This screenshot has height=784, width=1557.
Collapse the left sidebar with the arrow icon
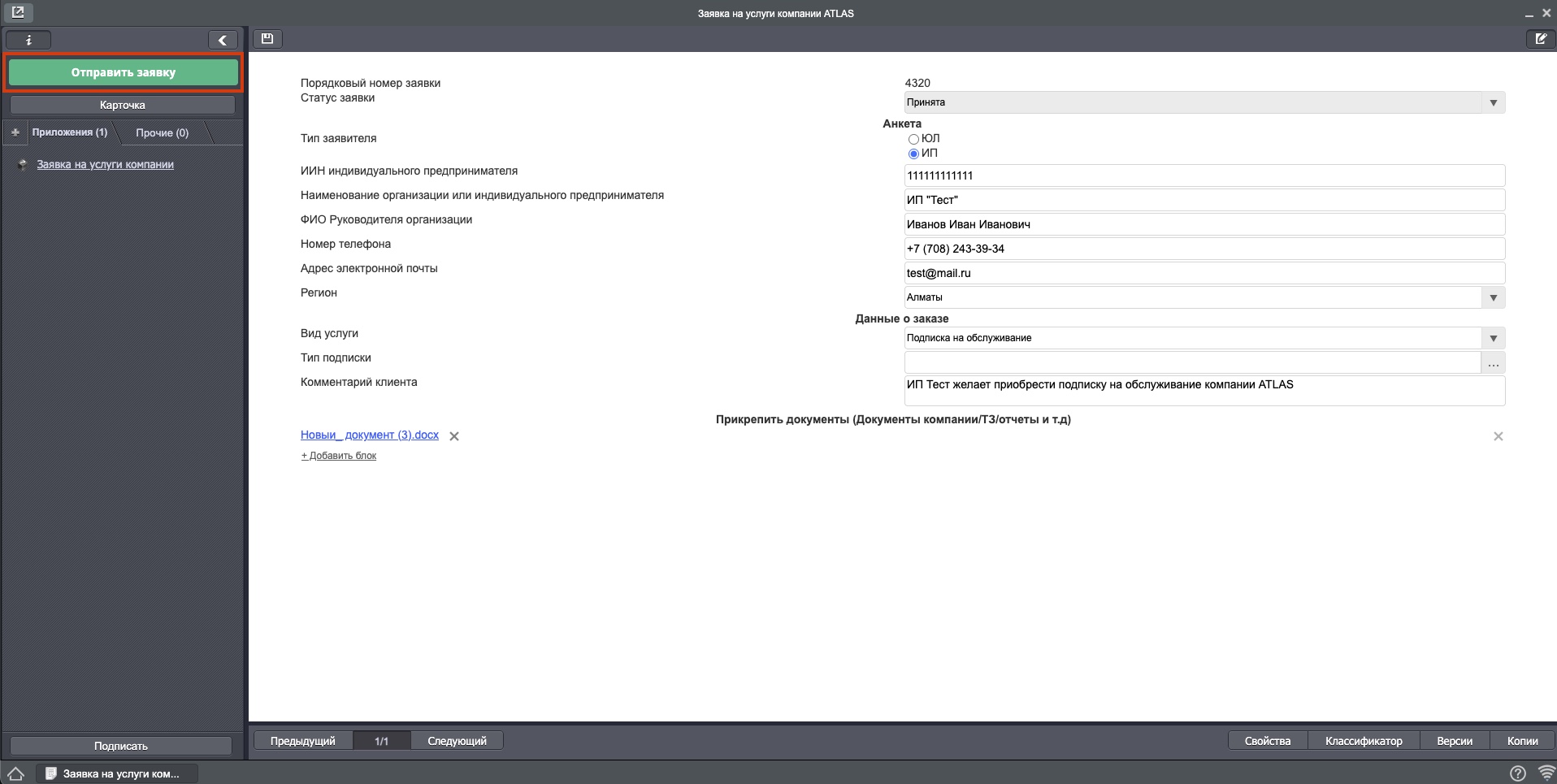[x=223, y=40]
